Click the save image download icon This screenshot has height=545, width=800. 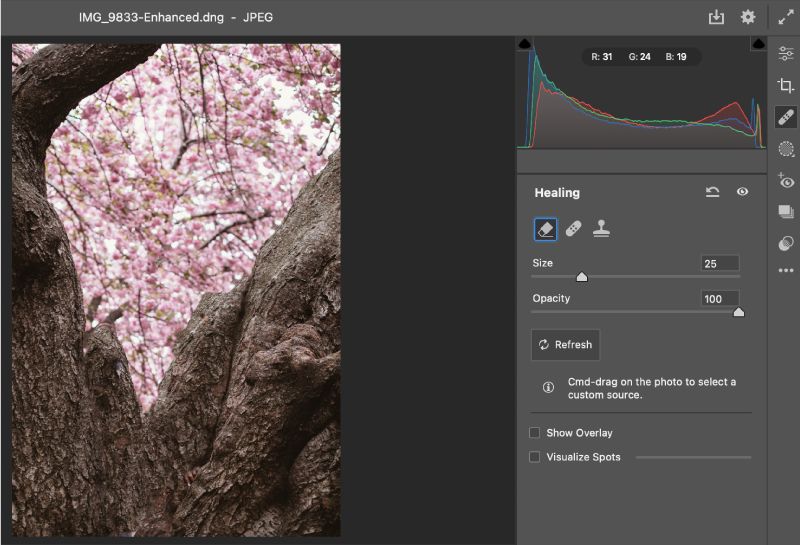pyautogui.click(x=716, y=17)
